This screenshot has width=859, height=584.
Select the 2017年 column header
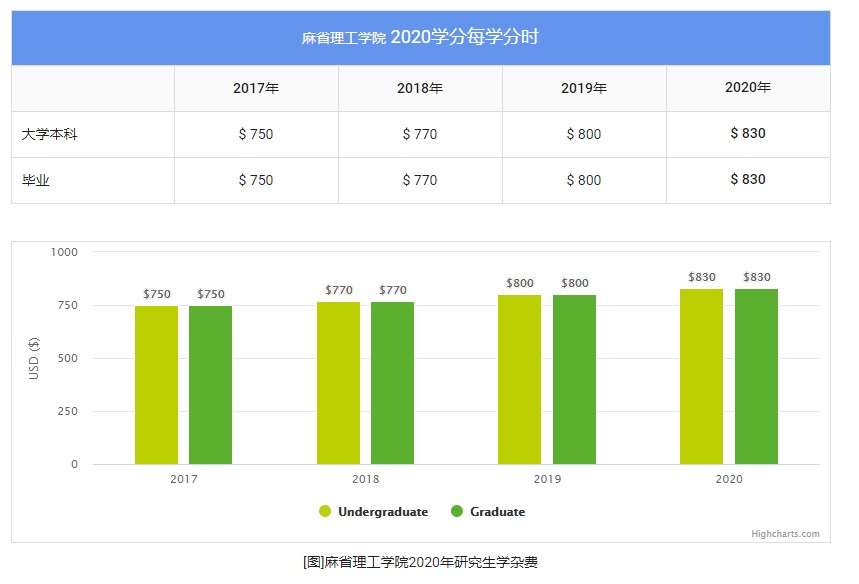[x=256, y=88]
